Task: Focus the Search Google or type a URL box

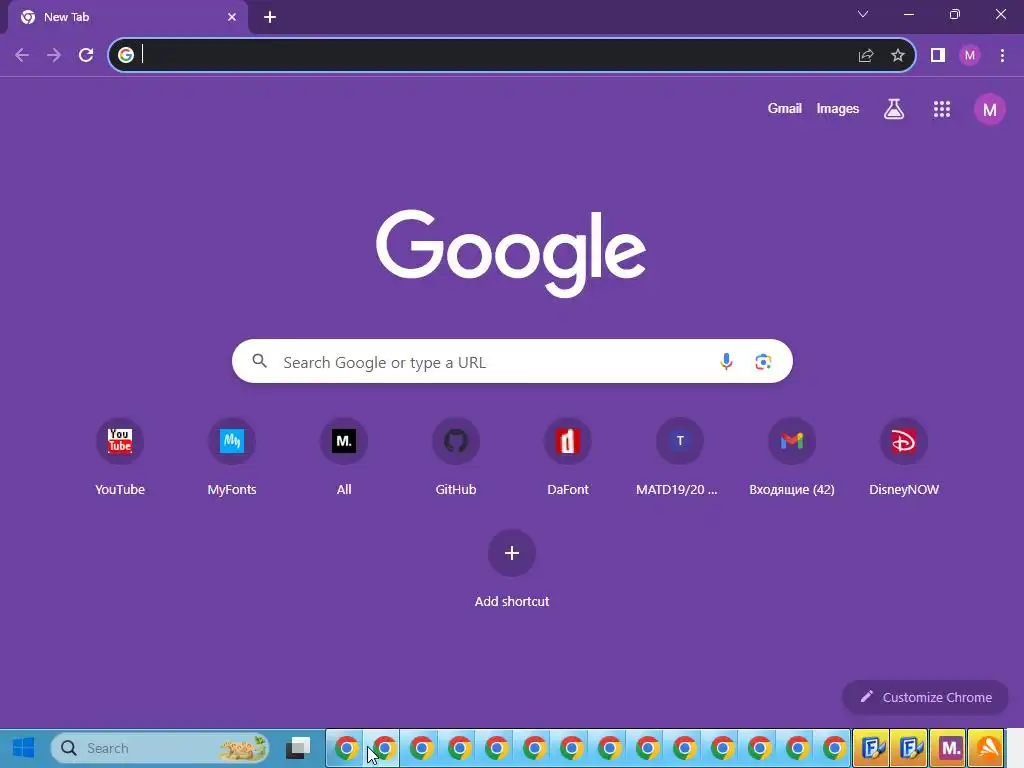Action: tap(512, 361)
